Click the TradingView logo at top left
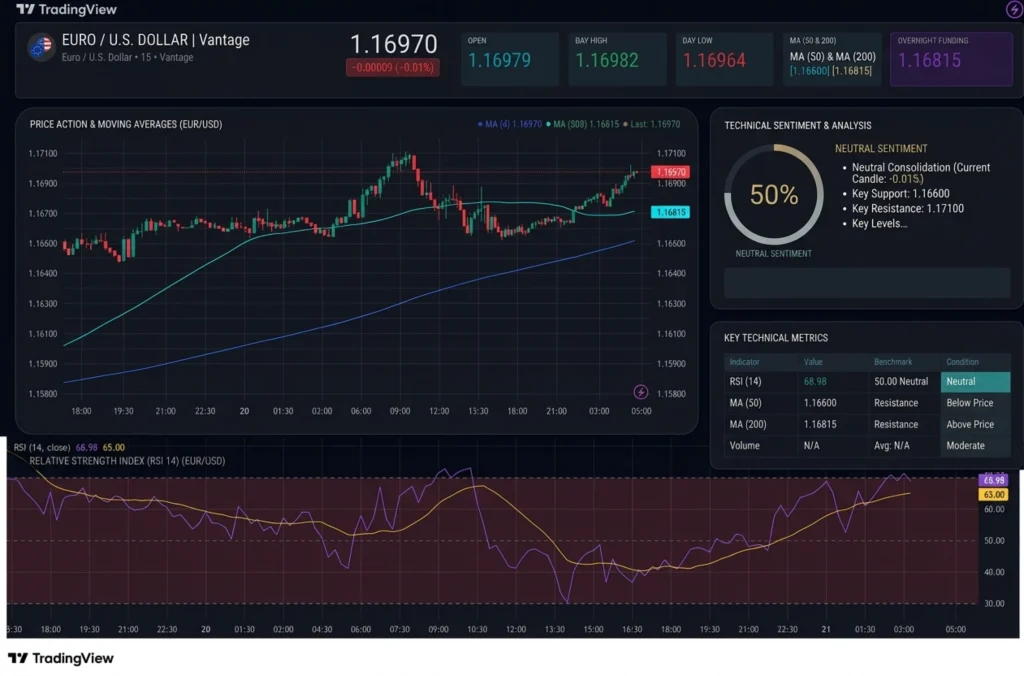This screenshot has width=1024, height=676. tap(66, 9)
